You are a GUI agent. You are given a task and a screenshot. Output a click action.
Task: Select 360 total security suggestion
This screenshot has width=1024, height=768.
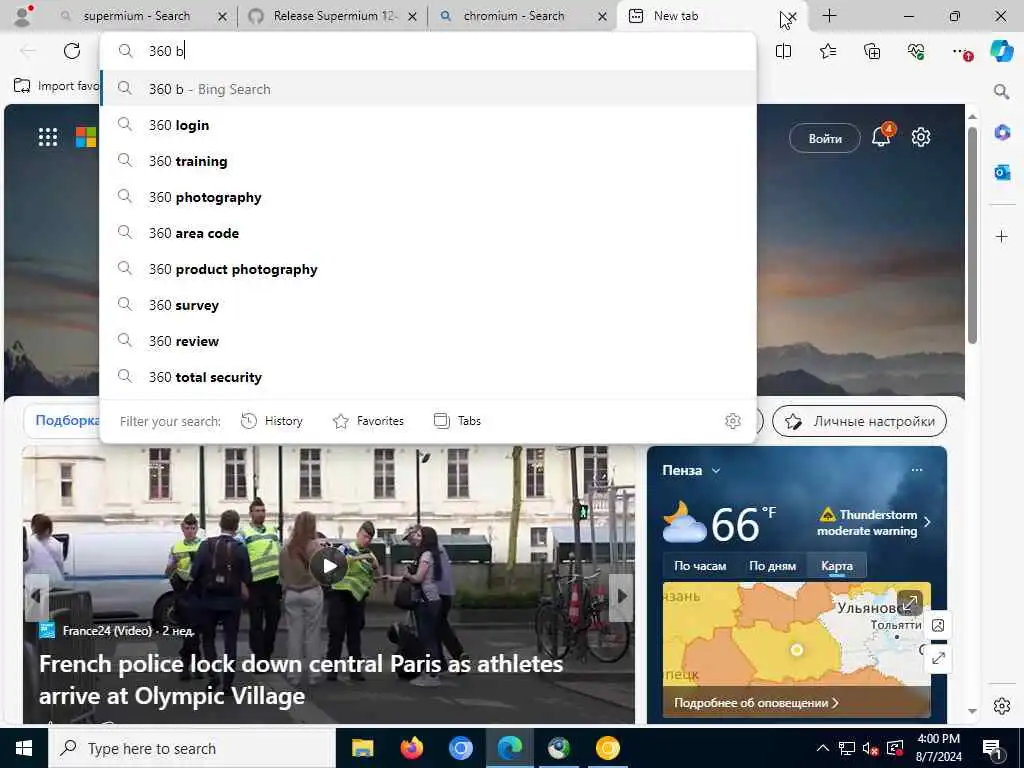click(x=428, y=376)
